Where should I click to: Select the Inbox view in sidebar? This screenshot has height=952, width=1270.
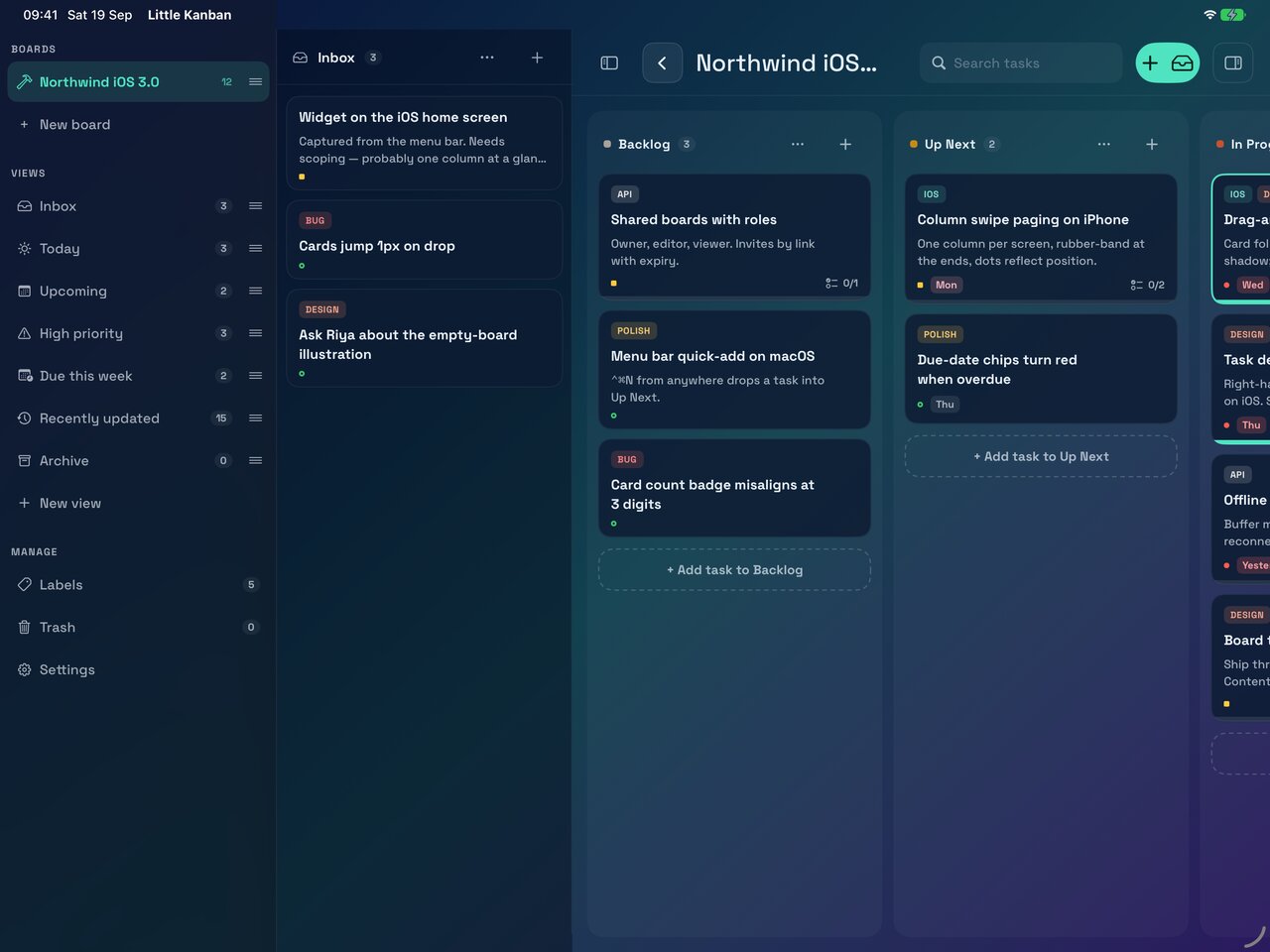(138, 206)
